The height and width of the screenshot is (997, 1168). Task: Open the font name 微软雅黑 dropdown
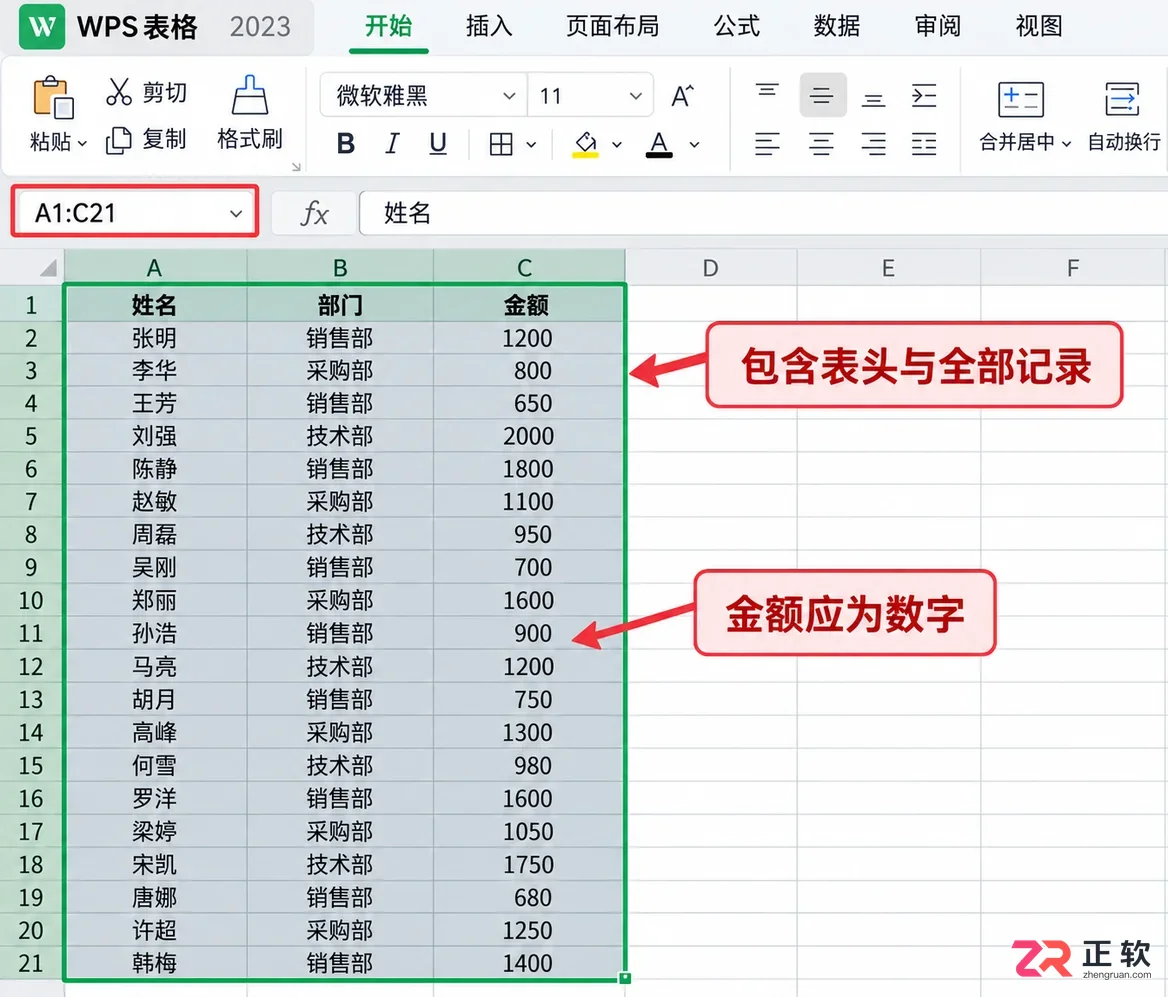pyautogui.click(x=509, y=95)
